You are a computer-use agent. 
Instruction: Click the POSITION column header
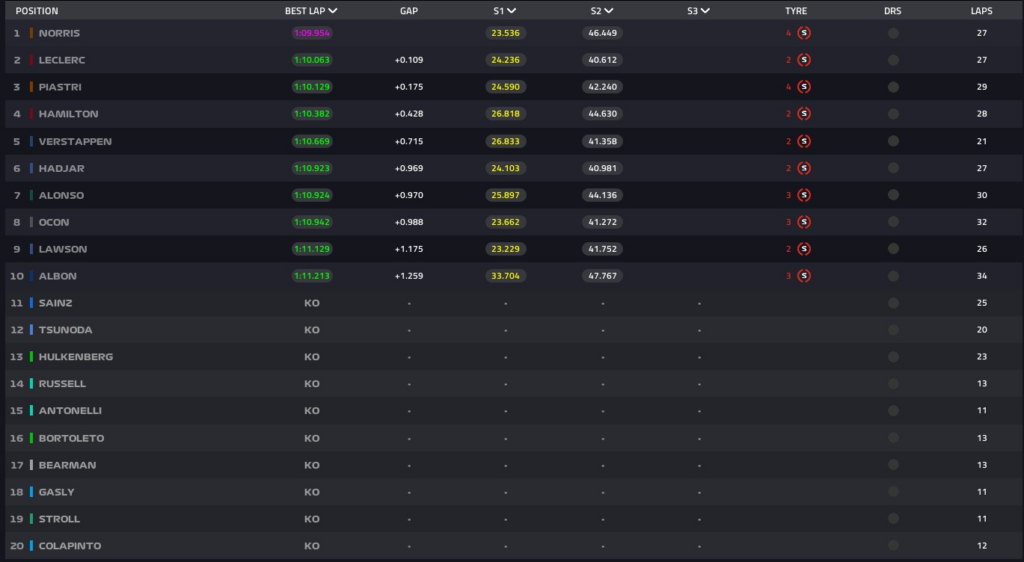pos(37,11)
